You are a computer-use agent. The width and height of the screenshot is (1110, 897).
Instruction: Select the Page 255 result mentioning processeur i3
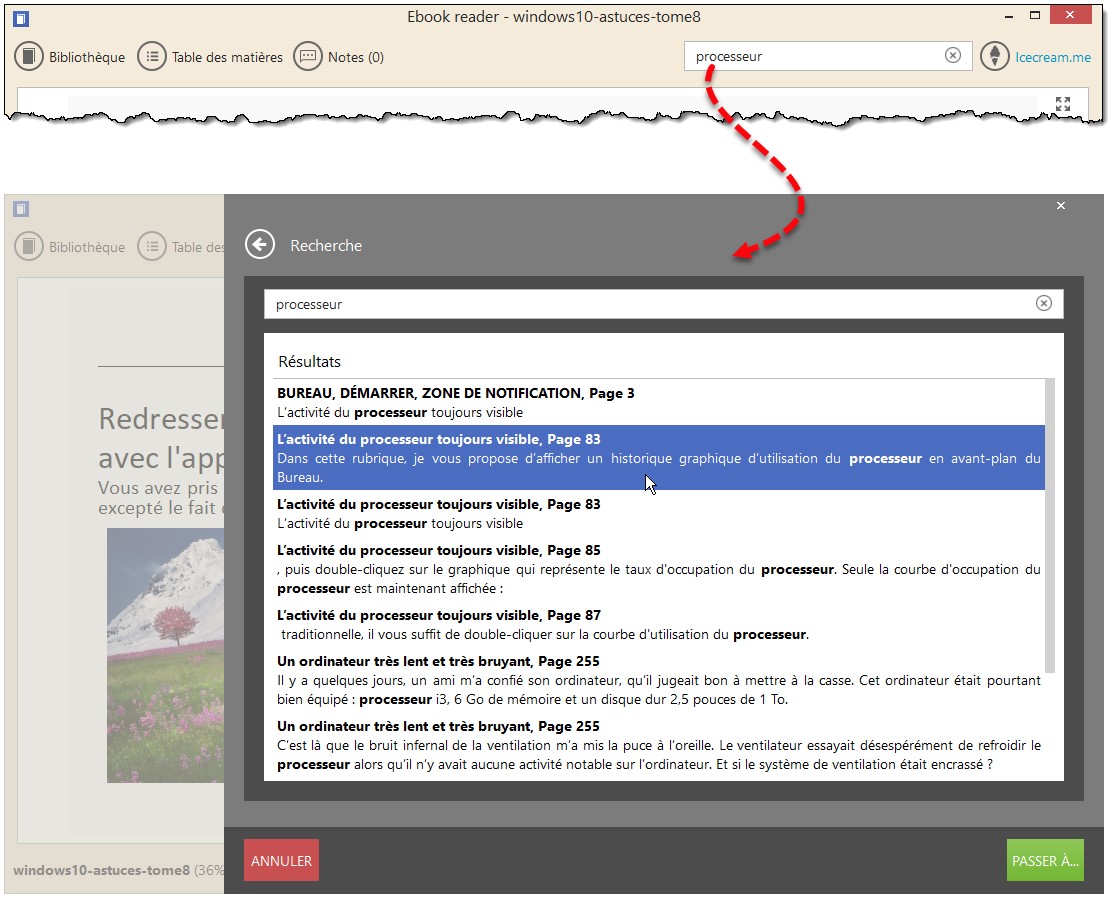point(658,680)
